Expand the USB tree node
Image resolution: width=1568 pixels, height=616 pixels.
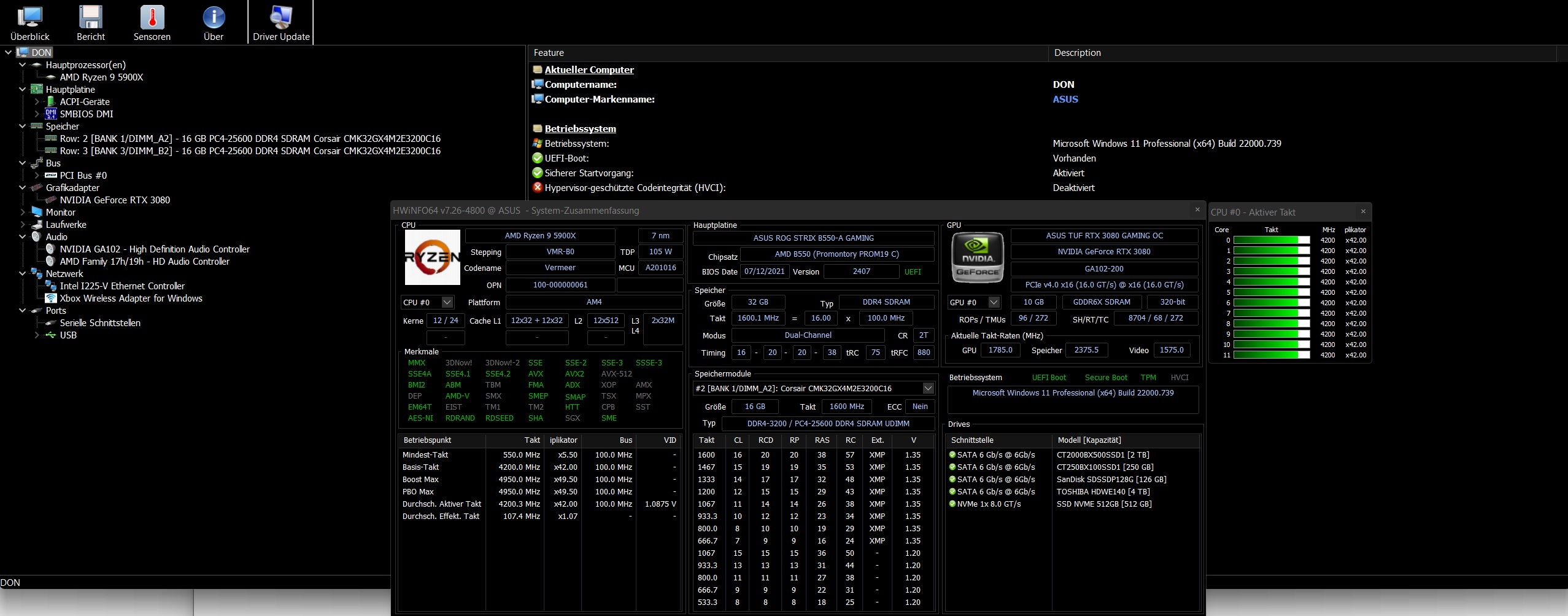(37, 335)
